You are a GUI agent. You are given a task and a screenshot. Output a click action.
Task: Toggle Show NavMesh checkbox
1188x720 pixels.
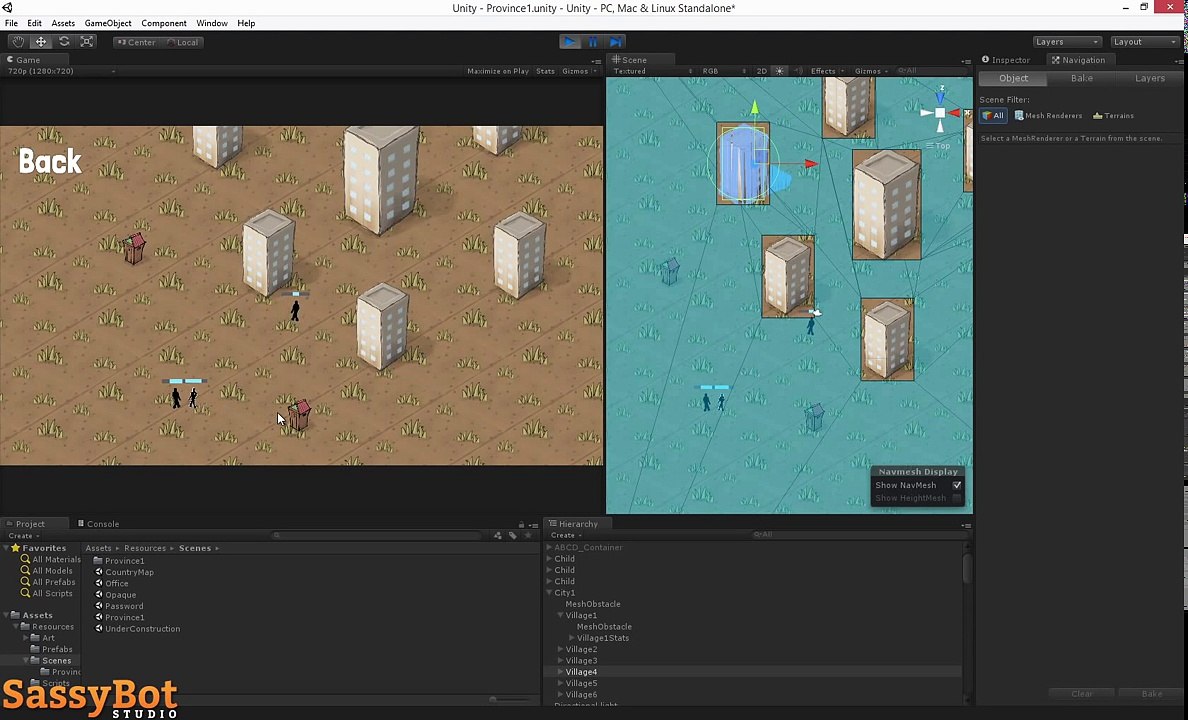click(x=957, y=485)
